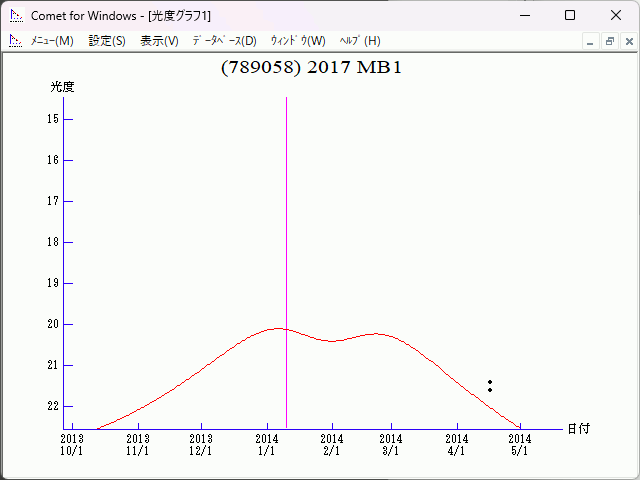Click the graph document icon in menu bar

click(15, 41)
